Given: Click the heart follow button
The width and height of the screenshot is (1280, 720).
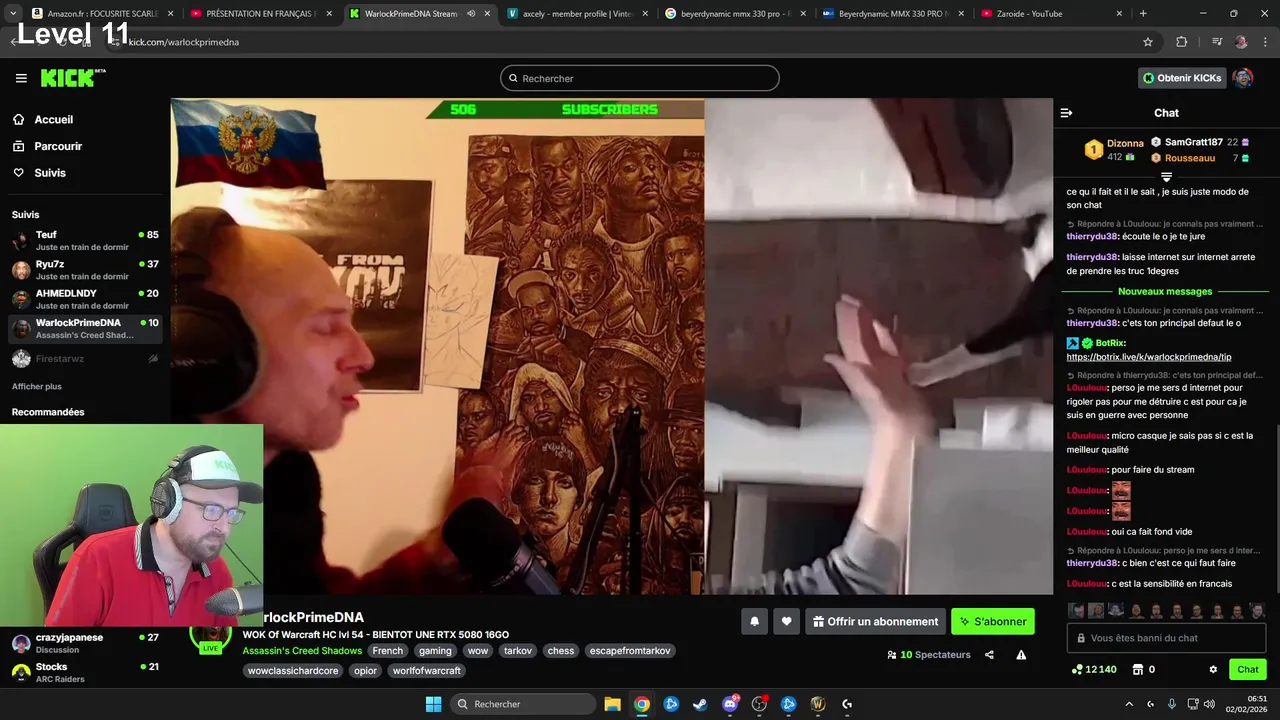Looking at the screenshot, I should tap(786, 621).
